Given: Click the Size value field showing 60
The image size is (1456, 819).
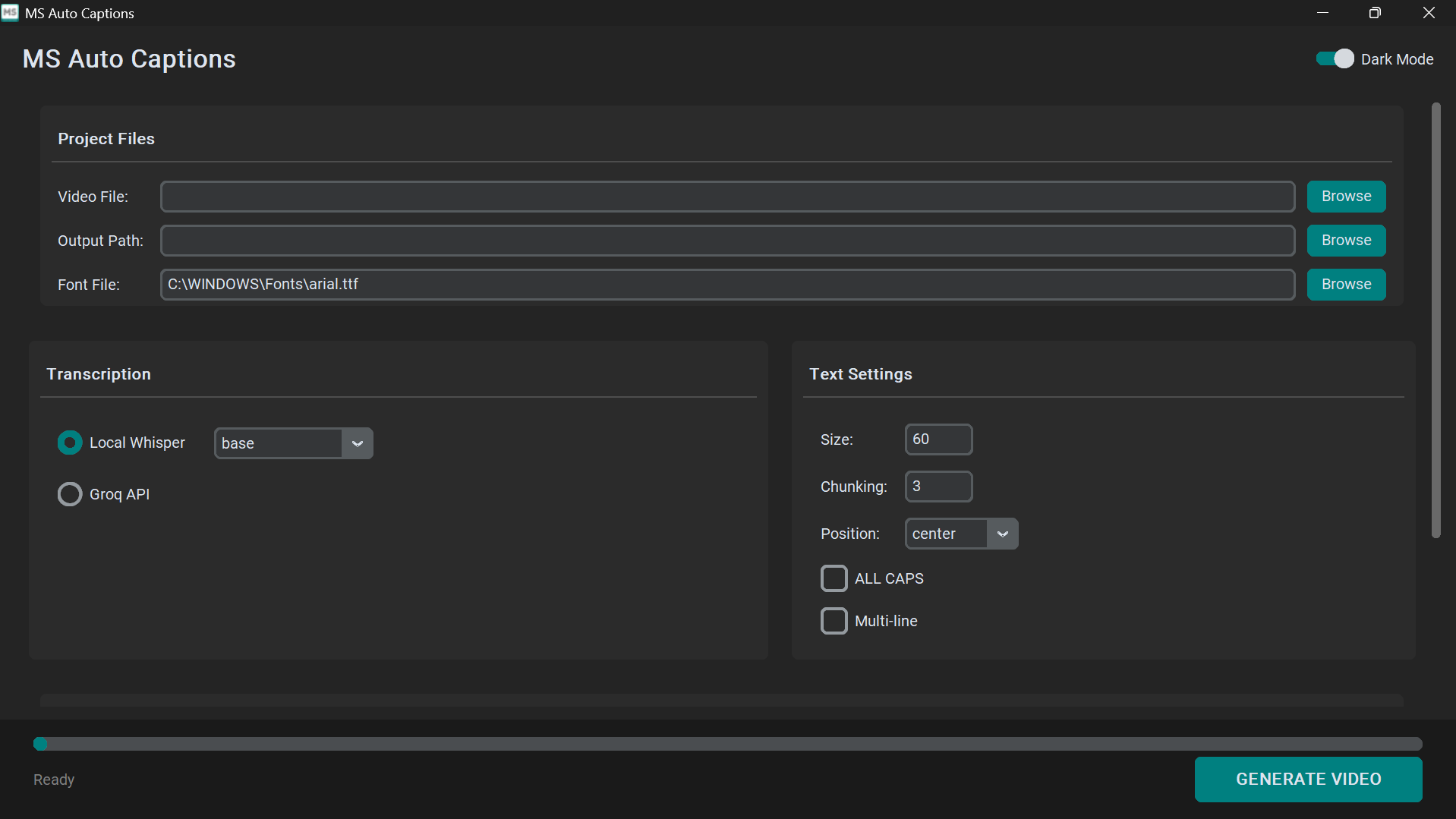Looking at the screenshot, I should point(938,439).
